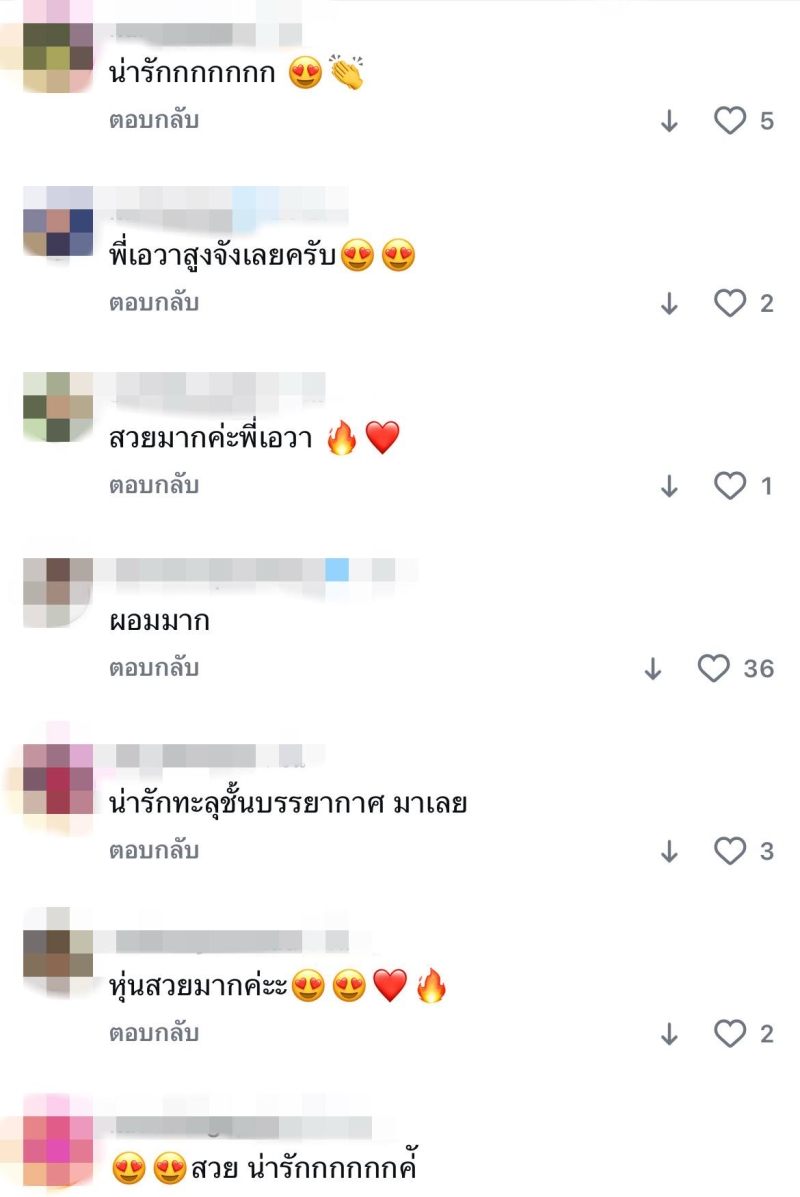Downvote the 'ผอมมาก' comment arrow
Image resolution: width=800 pixels, height=1197 pixels.
[x=653, y=669]
